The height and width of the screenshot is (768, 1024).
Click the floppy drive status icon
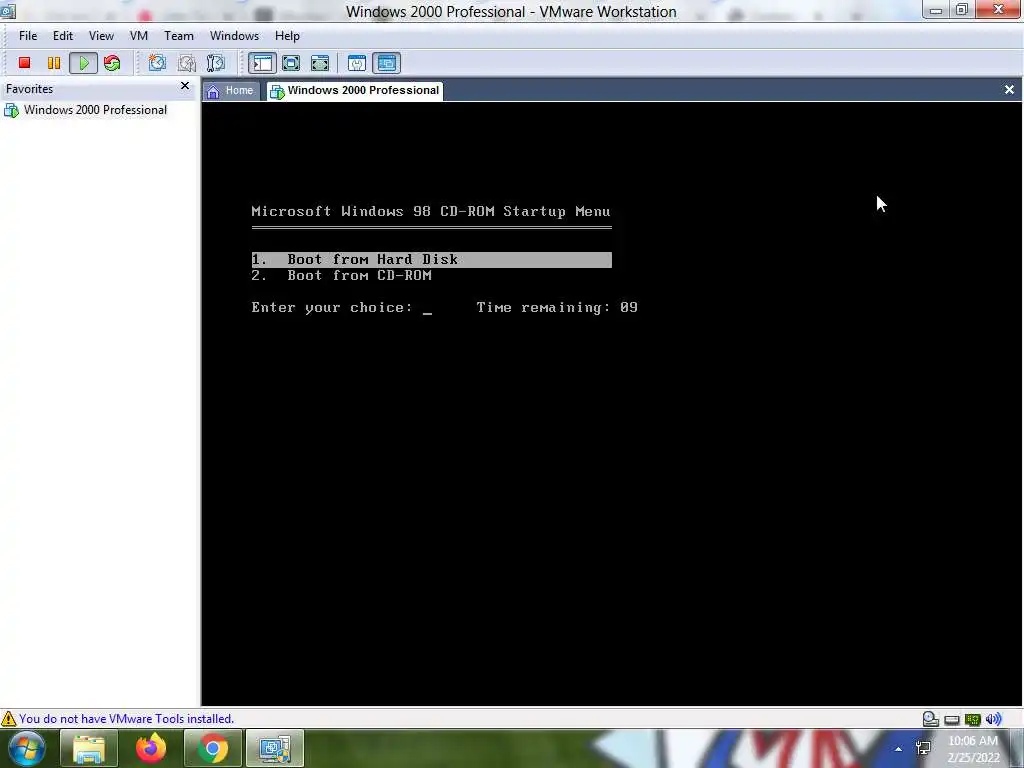(x=952, y=720)
